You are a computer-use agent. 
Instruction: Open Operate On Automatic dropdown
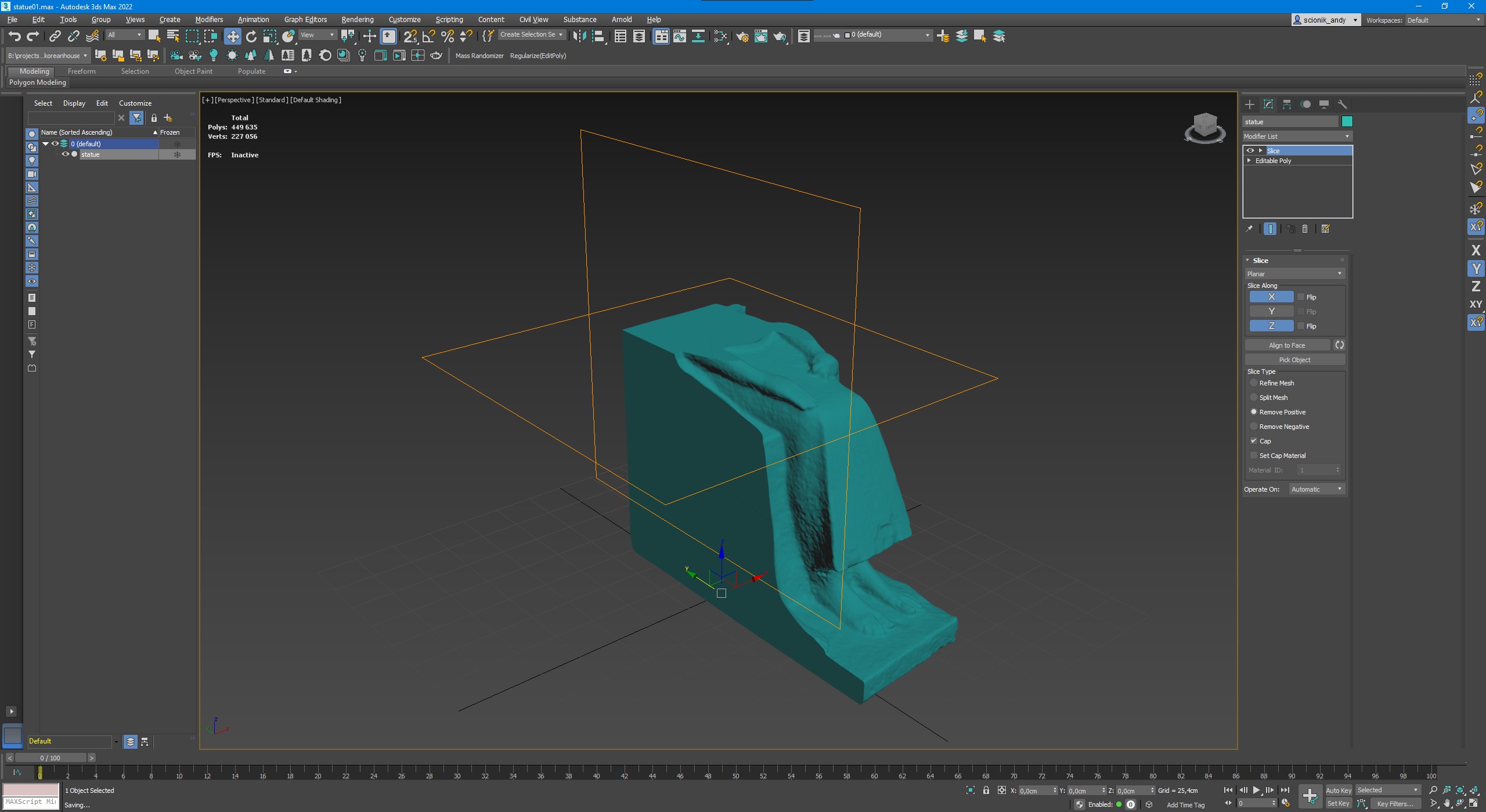(1317, 489)
